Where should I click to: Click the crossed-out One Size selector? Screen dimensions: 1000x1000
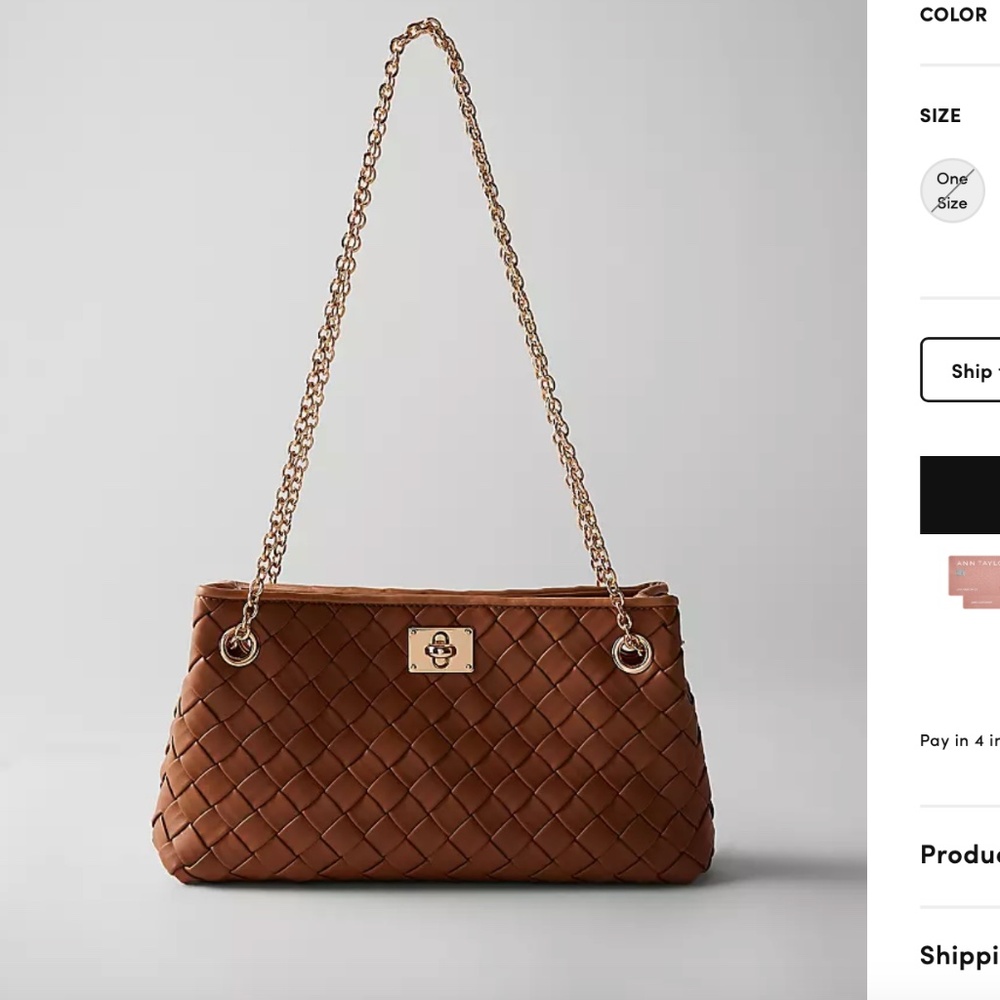(952, 190)
